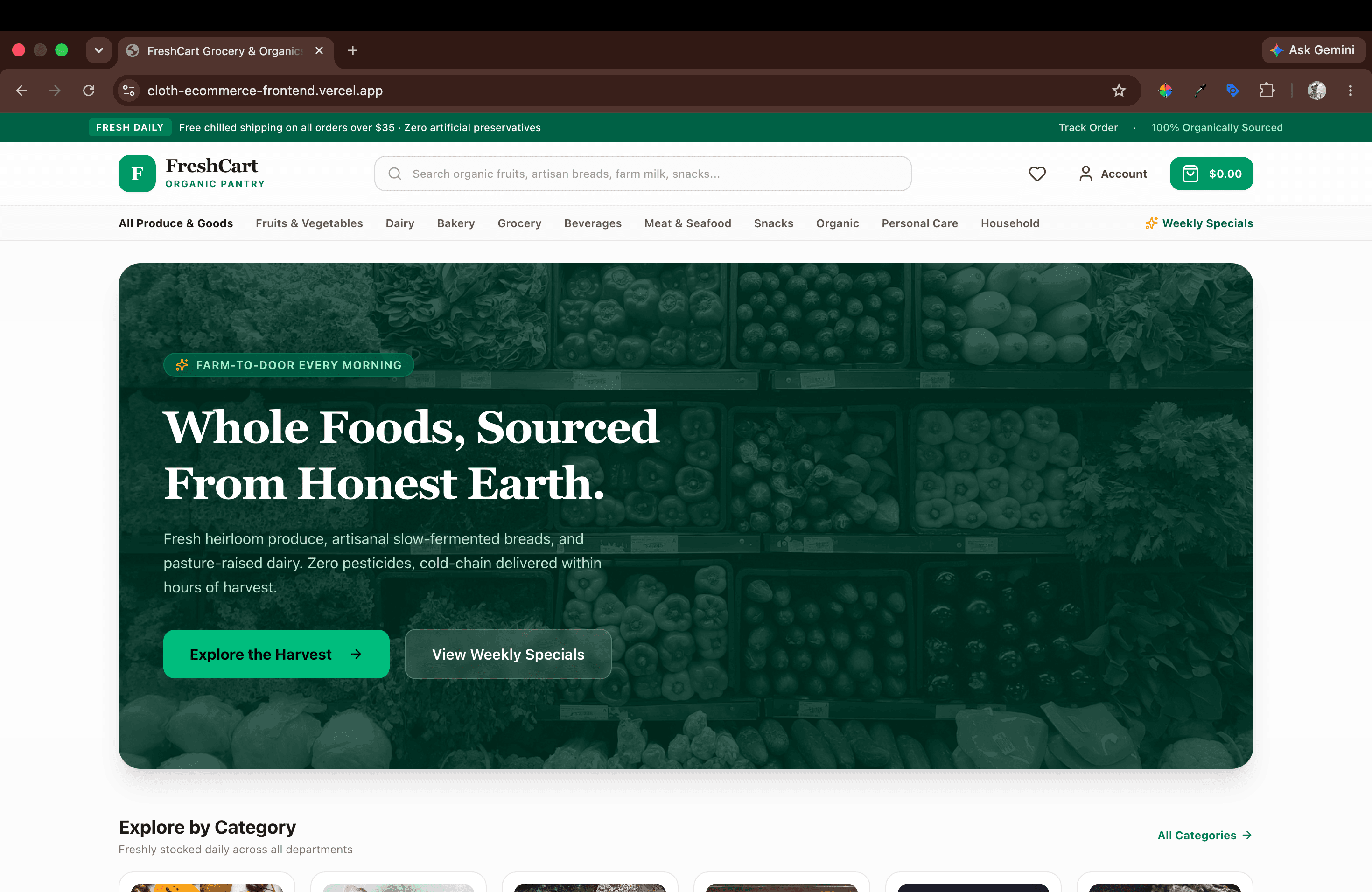This screenshot has height=892, width=1372.
Task: Click the Track Order link
Action: [x=1088, y=127]
